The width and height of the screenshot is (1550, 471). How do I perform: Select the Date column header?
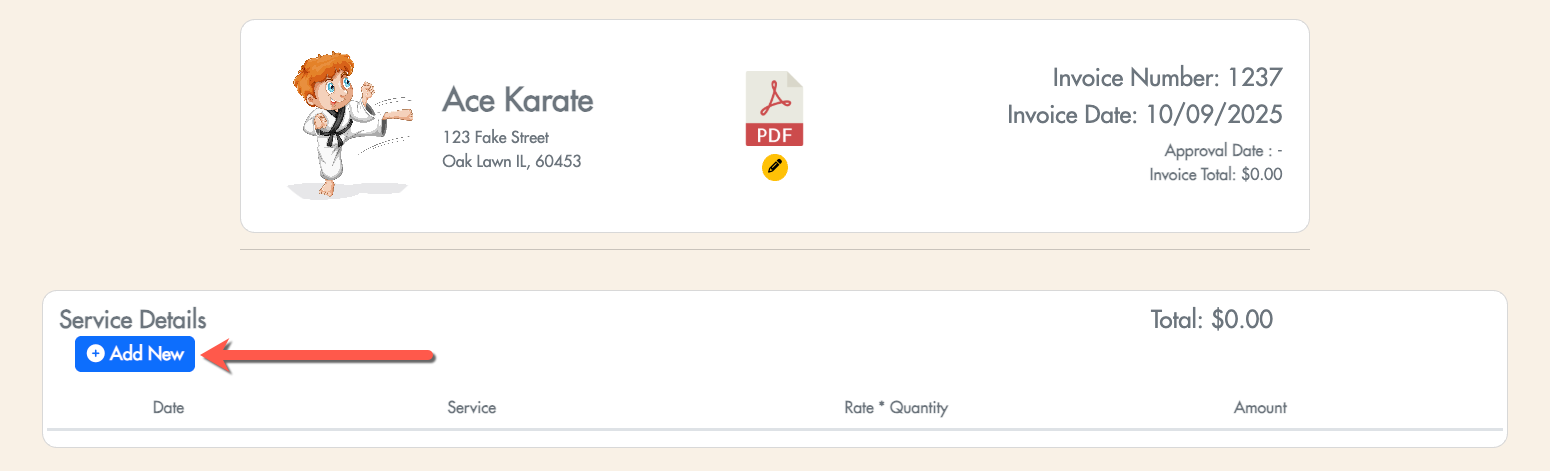[168, 408]
